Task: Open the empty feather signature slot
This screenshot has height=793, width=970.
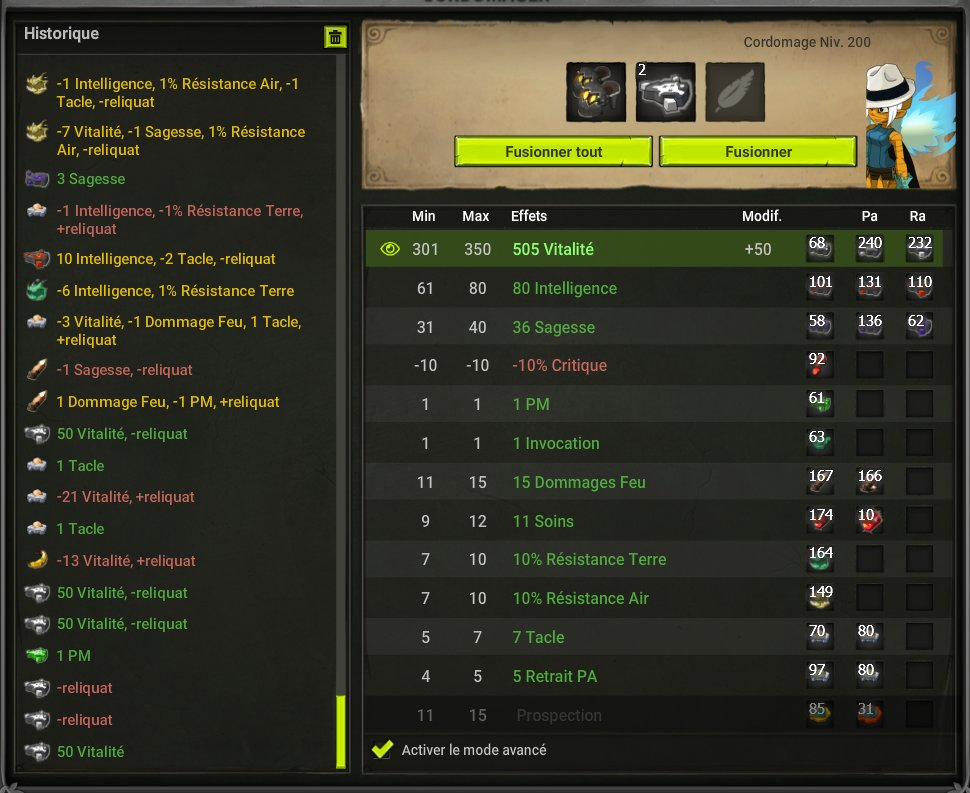Action: pos(735,92)
